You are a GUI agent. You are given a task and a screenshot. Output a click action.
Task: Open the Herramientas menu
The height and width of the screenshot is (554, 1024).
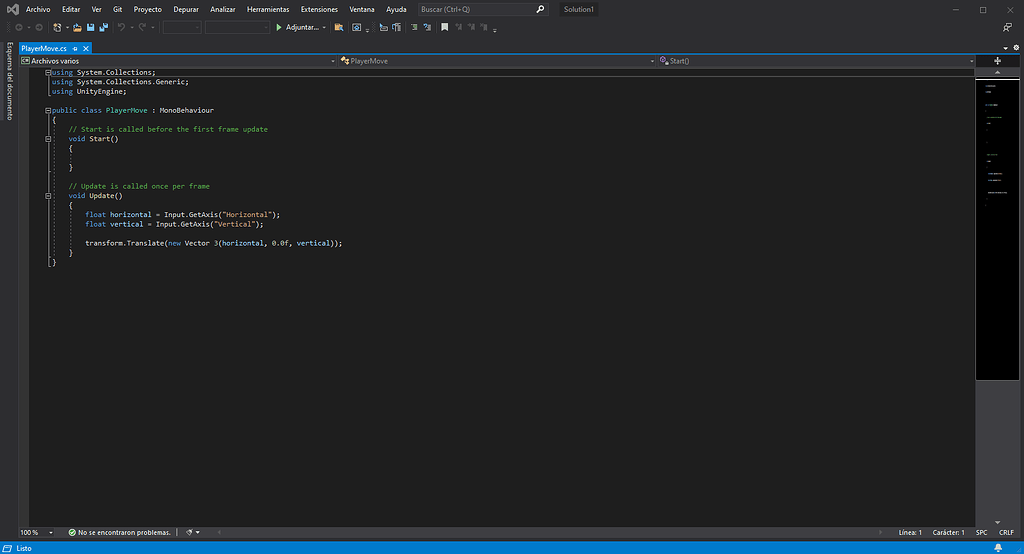(268, 9)
